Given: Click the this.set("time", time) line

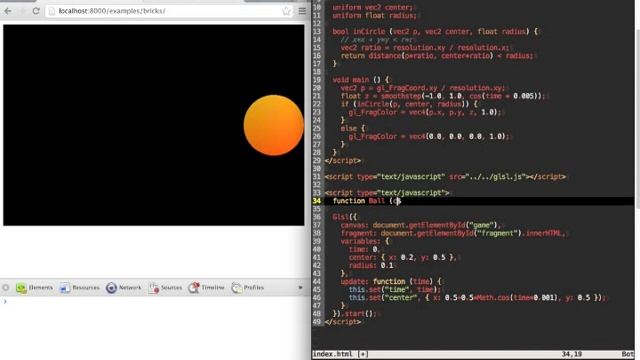Looking at the screenshot, I should [x=394, y=290].
